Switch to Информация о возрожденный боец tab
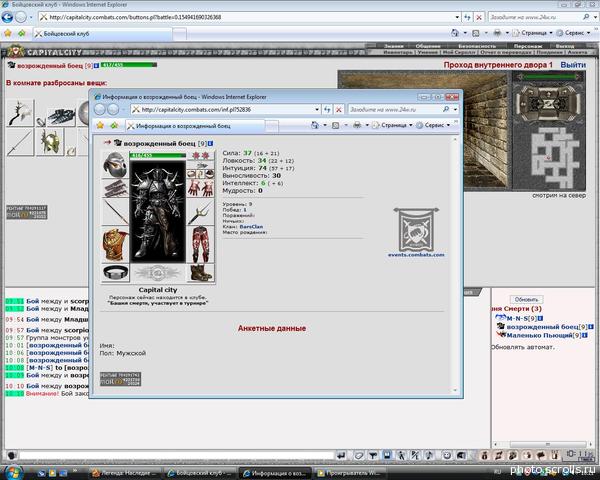The width and height of the screenshot is (600, 480). point(195,126)
